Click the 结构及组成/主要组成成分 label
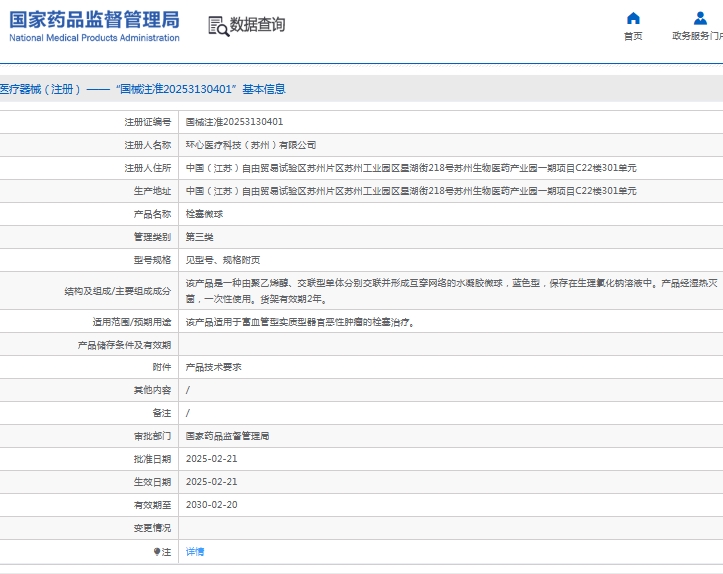Screen dimensions: 723x574 (x=118, y=291)
